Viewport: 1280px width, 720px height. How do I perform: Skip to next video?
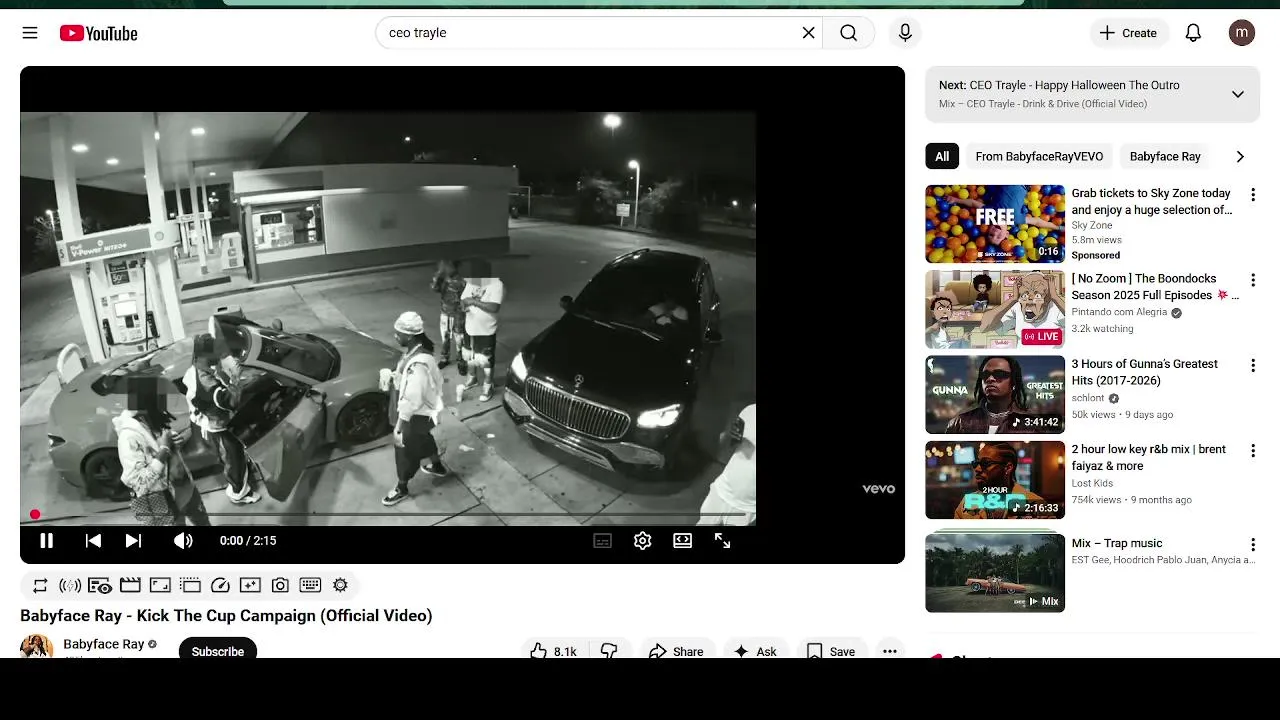[x=133, y=540]
